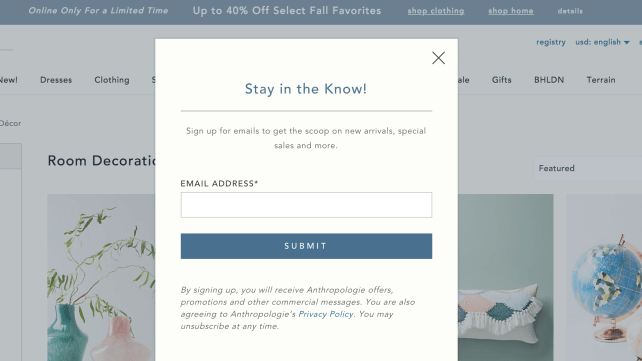View promotion details in top banner
Viewport: 642px width, 361px height.
pyautogui.click(x=570, y=11)
